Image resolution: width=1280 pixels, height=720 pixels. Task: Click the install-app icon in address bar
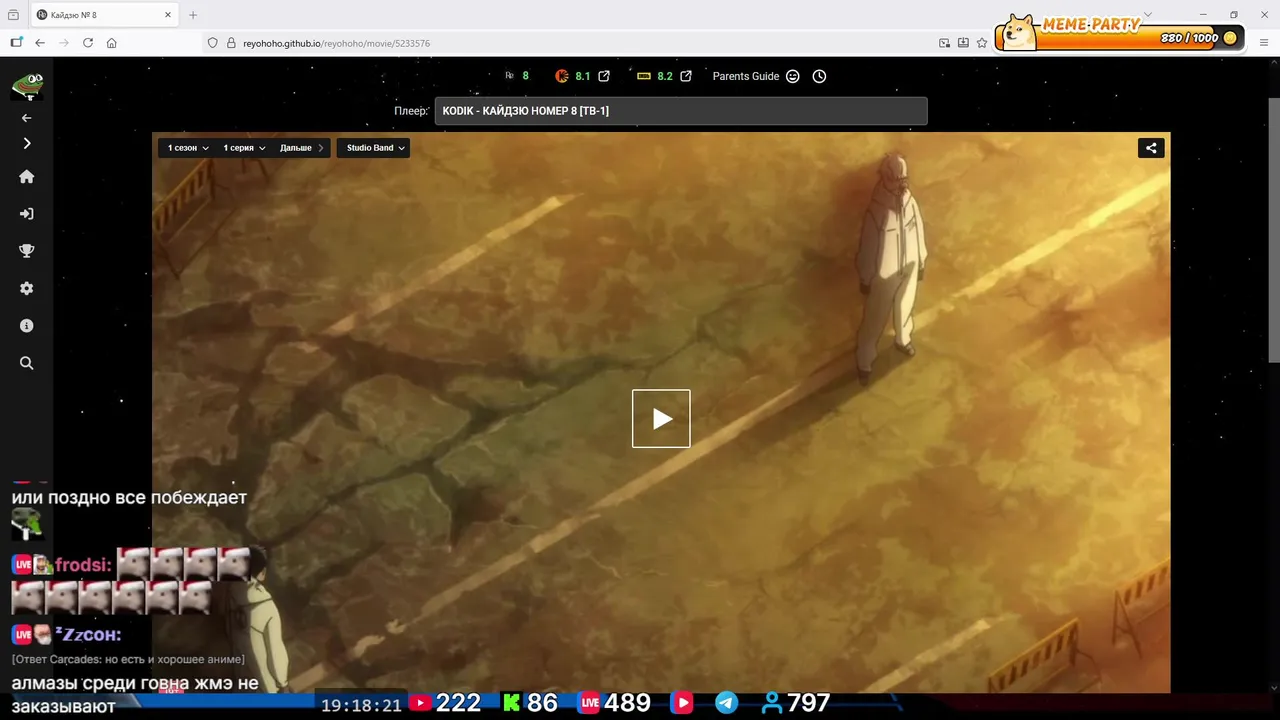pos(963,43)
